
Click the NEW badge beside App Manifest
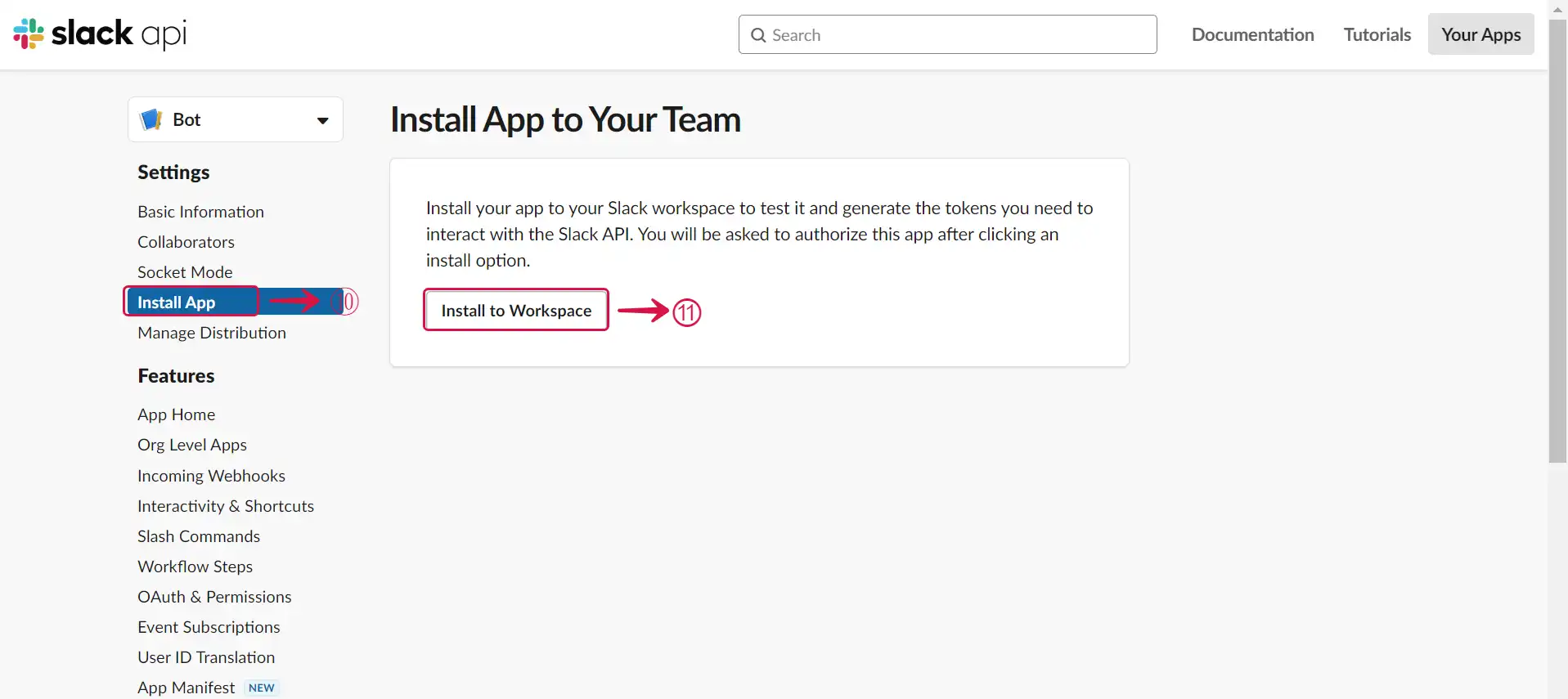click(x=262, y=688)
